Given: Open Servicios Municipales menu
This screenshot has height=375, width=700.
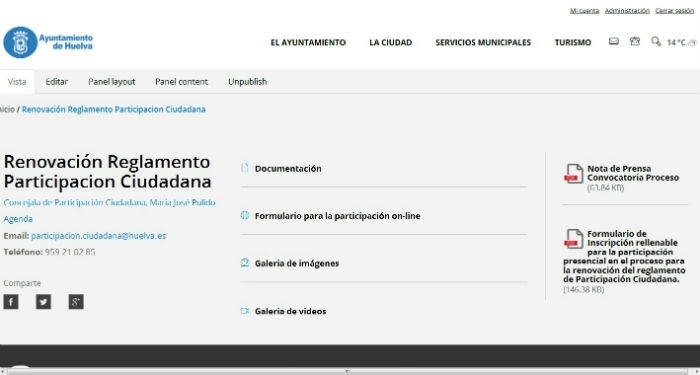Looking at the screenshot, I should 483,42.
